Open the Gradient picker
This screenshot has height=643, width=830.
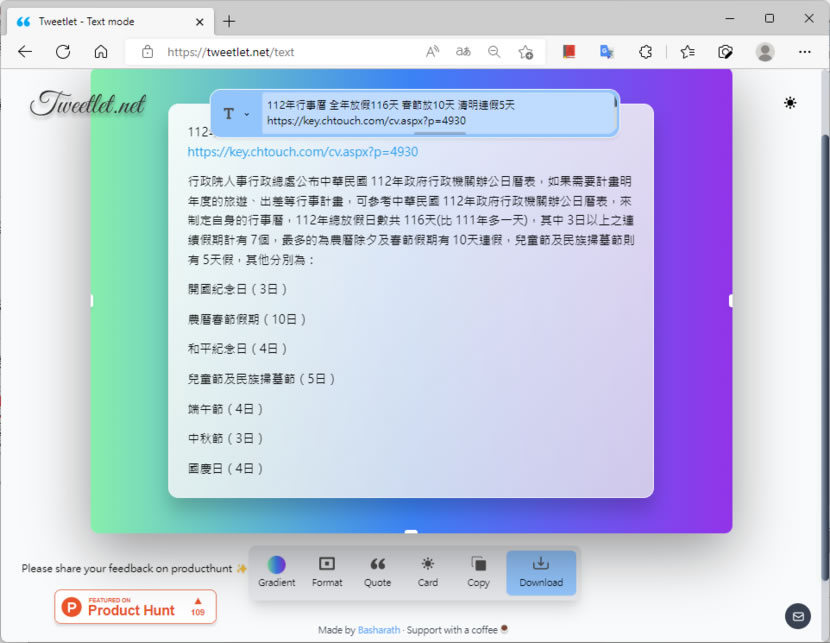pos(276,572)
